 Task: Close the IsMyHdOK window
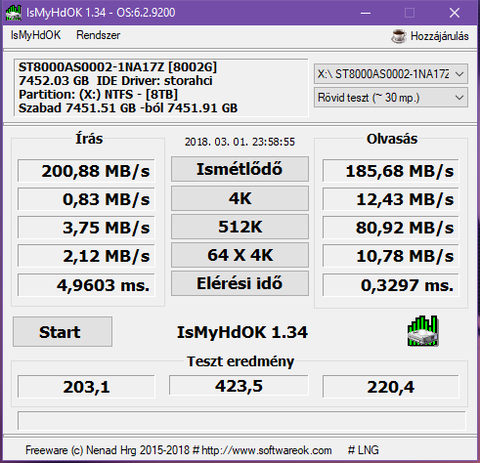(x=454, y=13)
